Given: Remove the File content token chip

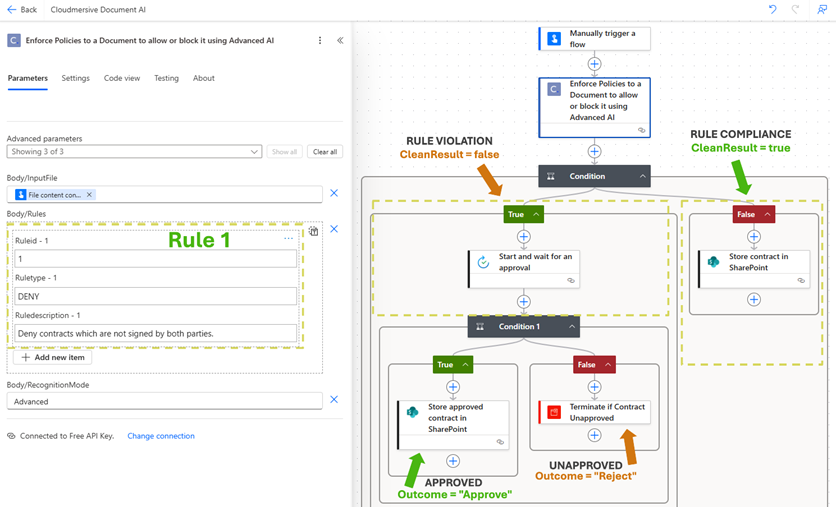Looking at the screenshot, I should point(89,195).
